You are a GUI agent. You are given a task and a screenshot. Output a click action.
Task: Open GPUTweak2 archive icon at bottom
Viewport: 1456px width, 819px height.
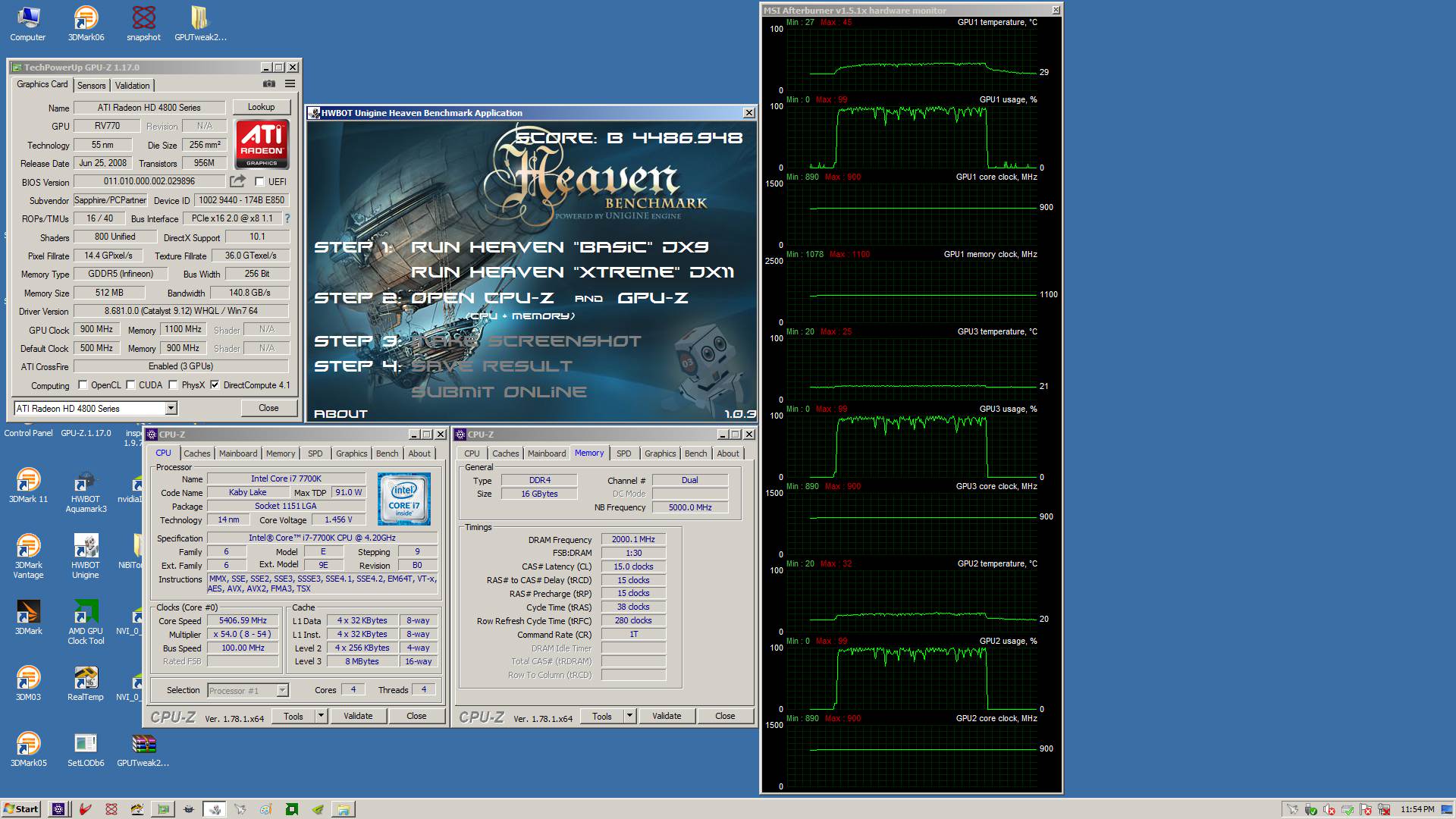(x=143, y=749)
